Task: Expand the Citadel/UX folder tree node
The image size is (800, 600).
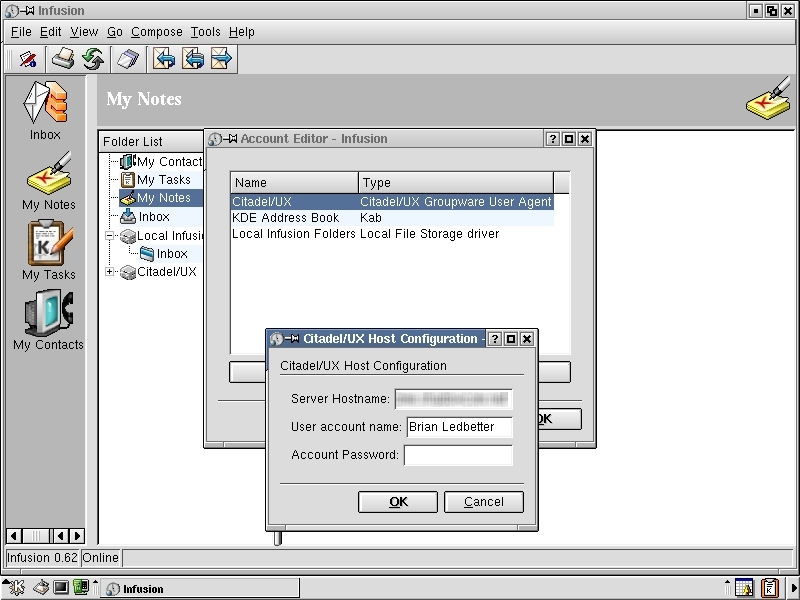Action: point(109,272)
